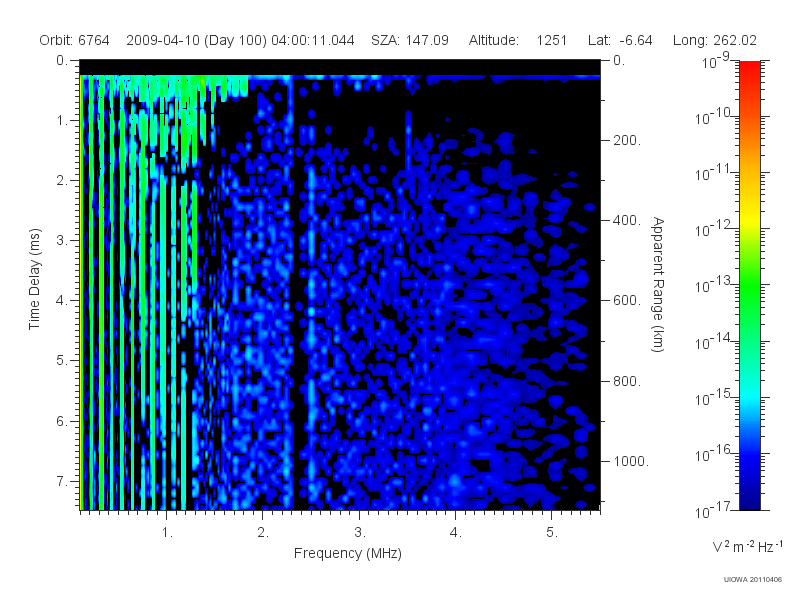Click the color scale label 10^-13
This screenshot has height=600, width=800.
pyautogui.click(x=714, y=285)
